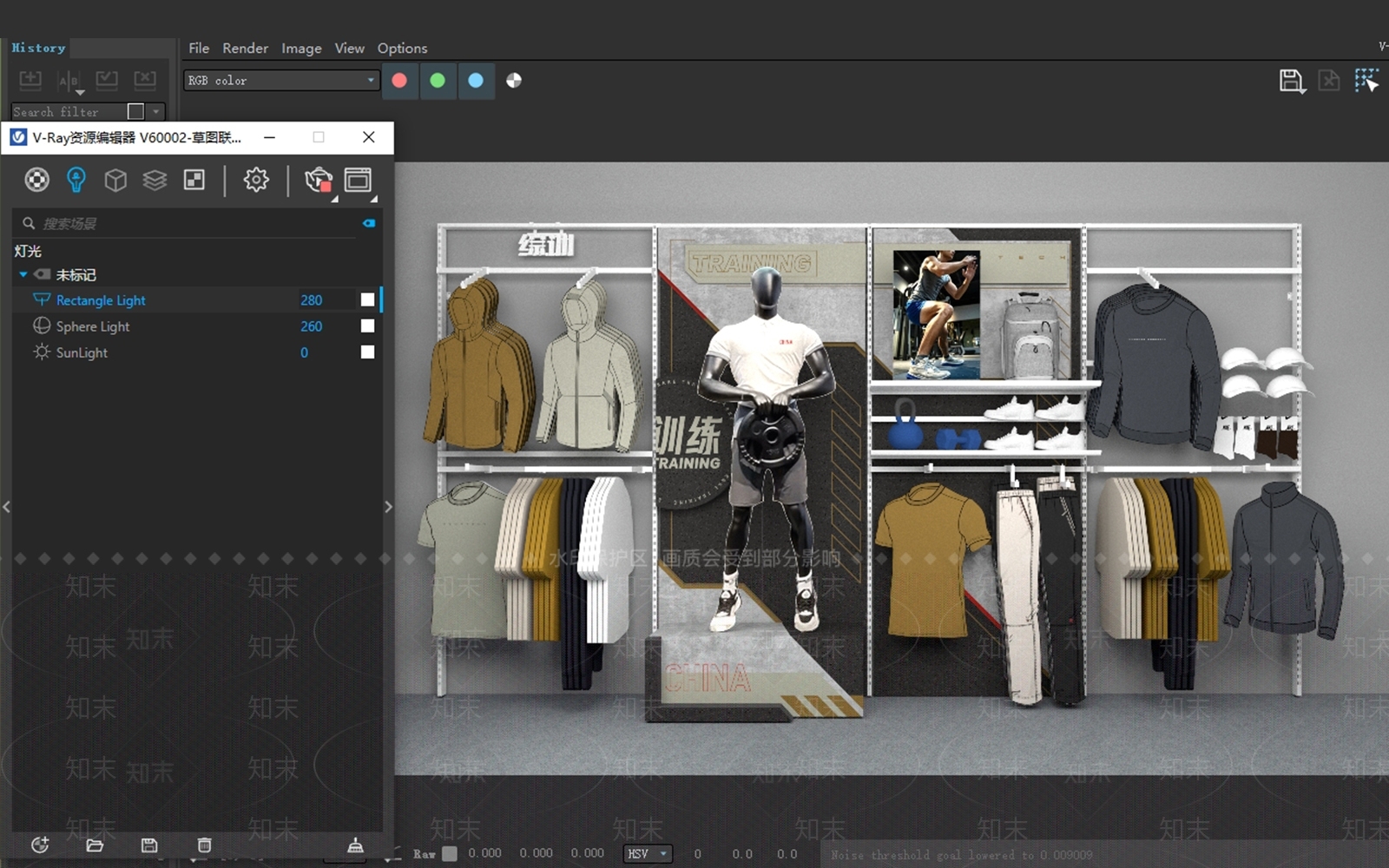Select the Lights lightbulb icon
This screenshot has height=868, width=1389.
click(76, 180)
